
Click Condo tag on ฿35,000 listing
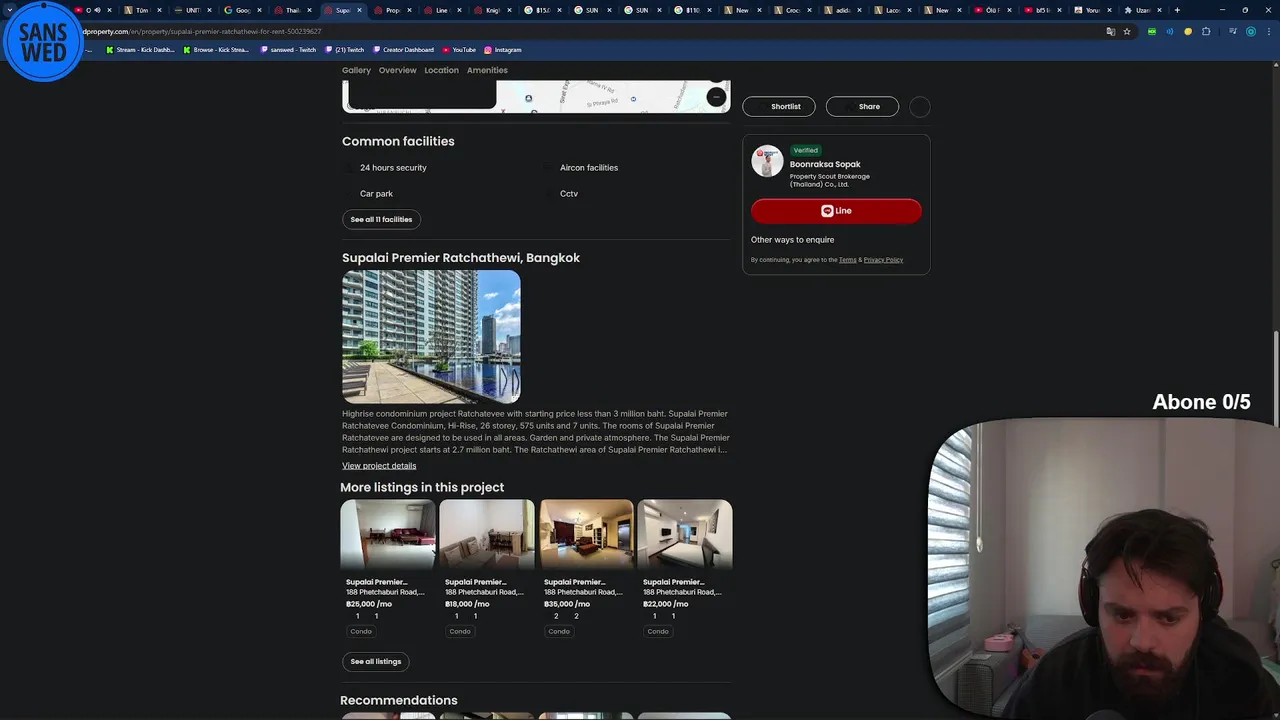coord(559,631)
